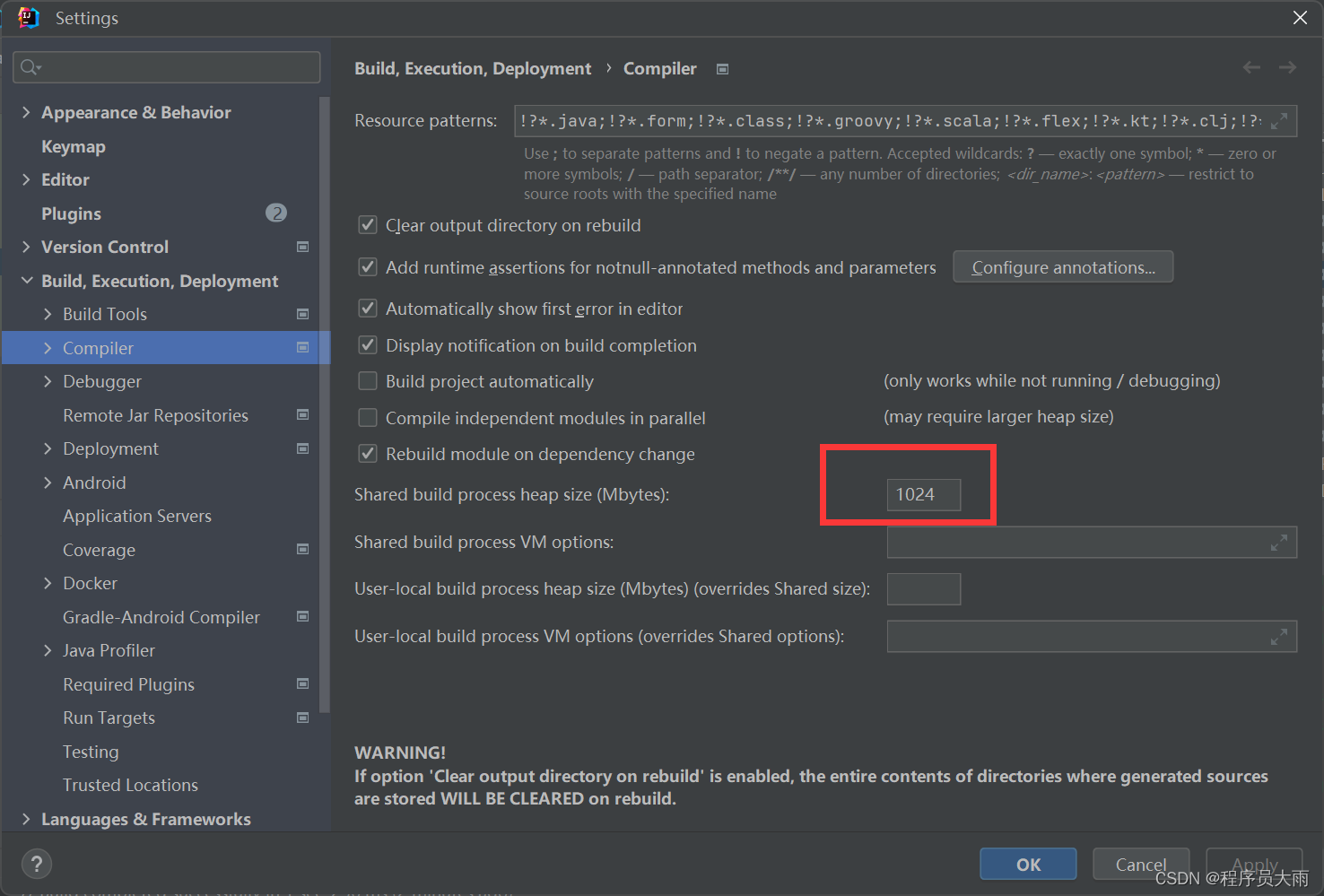This screenshot has width=1324, height=896.
Task: Click the icon beside Compiler breadcrumb heading
Action: click(x=722, y=68)
